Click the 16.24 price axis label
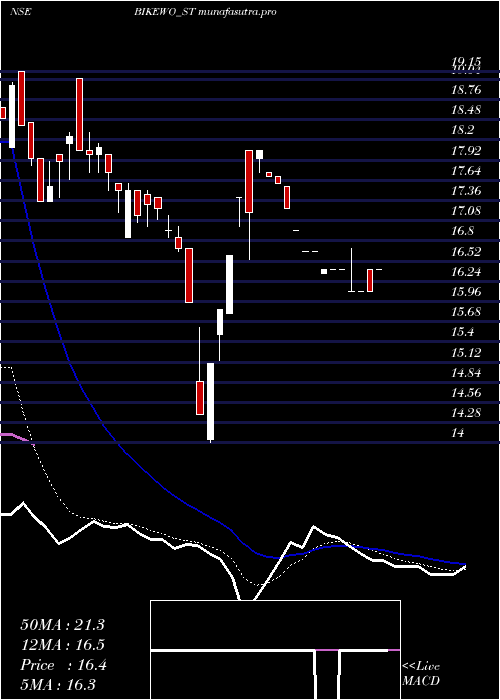The height and width of the screenshot is (700, 500). pos(466,272)
